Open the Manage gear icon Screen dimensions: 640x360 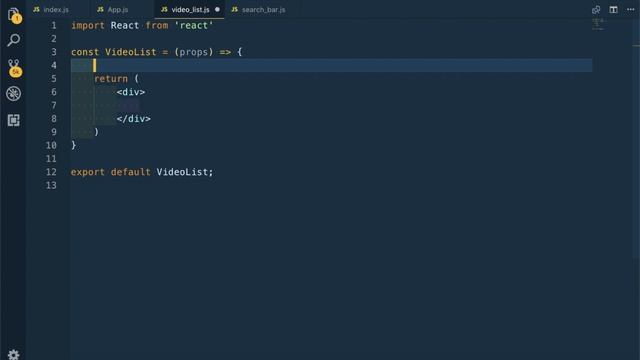13,354
